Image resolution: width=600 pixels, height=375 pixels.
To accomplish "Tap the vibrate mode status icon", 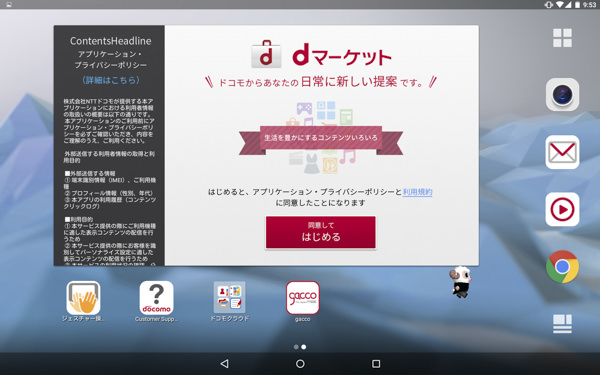I will [549, 5].
